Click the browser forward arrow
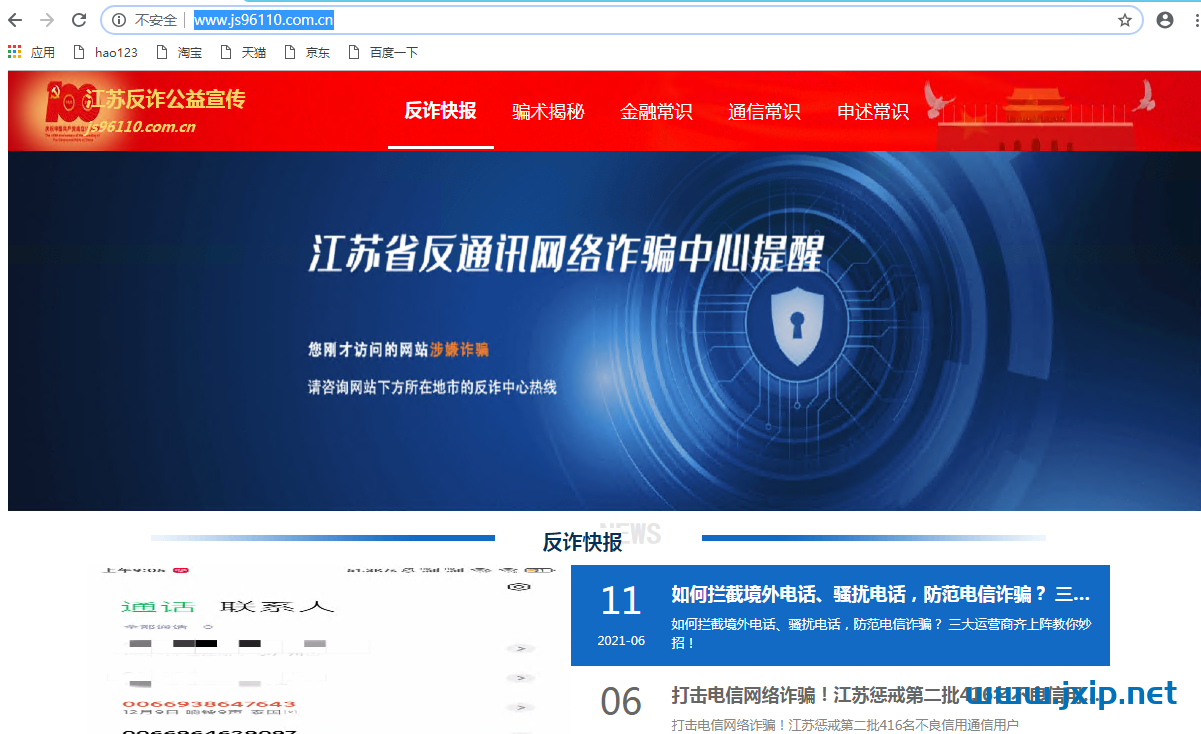The width and height of the screenshot is (1201, 734). click(46, 20)
